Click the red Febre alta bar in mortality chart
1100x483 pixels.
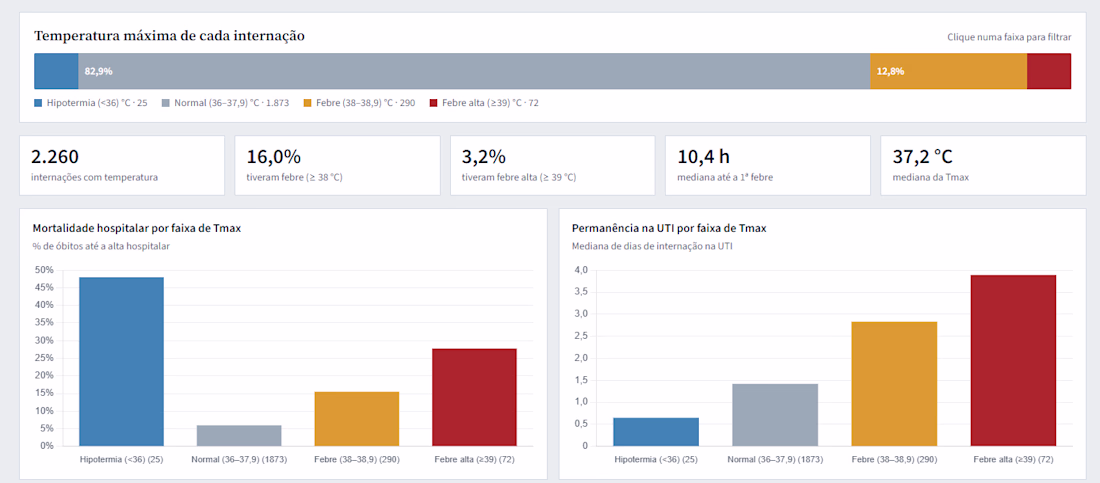click(x=474, y=397)
